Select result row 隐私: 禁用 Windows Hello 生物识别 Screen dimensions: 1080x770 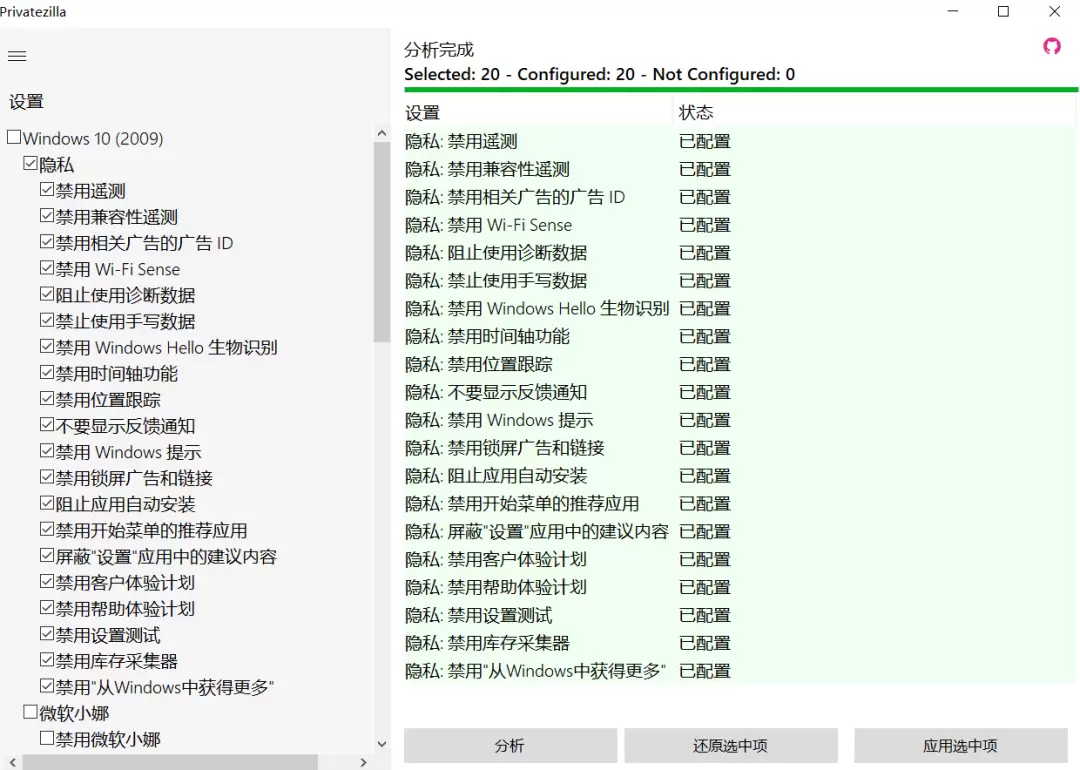pos(740,309)
